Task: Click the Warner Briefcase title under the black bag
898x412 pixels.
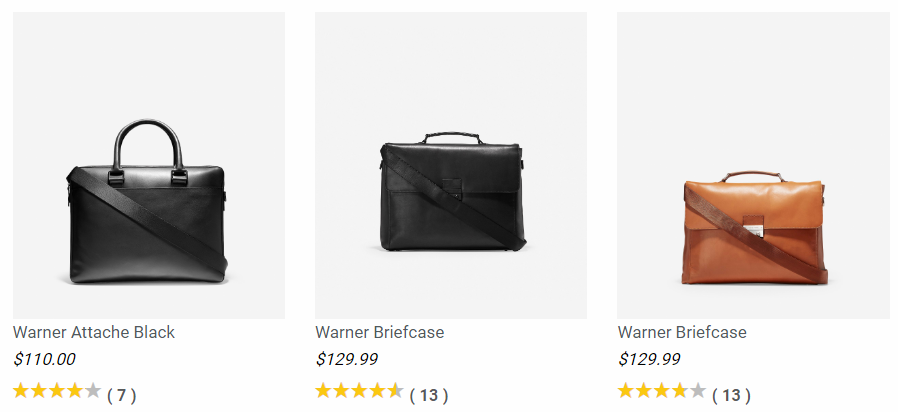Action: point(380,332)
